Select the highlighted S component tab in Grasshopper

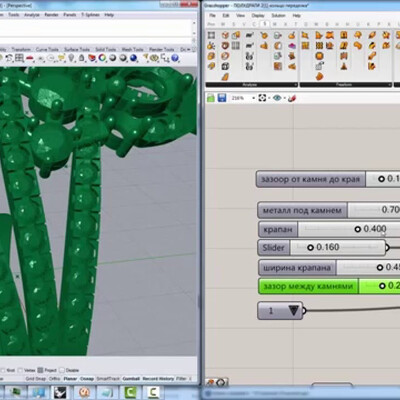point(265,24)
